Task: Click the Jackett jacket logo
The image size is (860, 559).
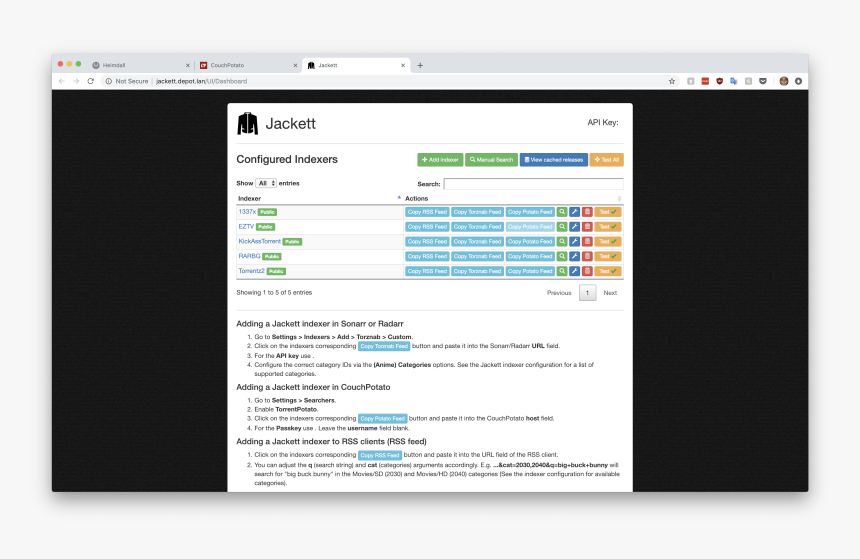Action: click(x=247, y=123)
